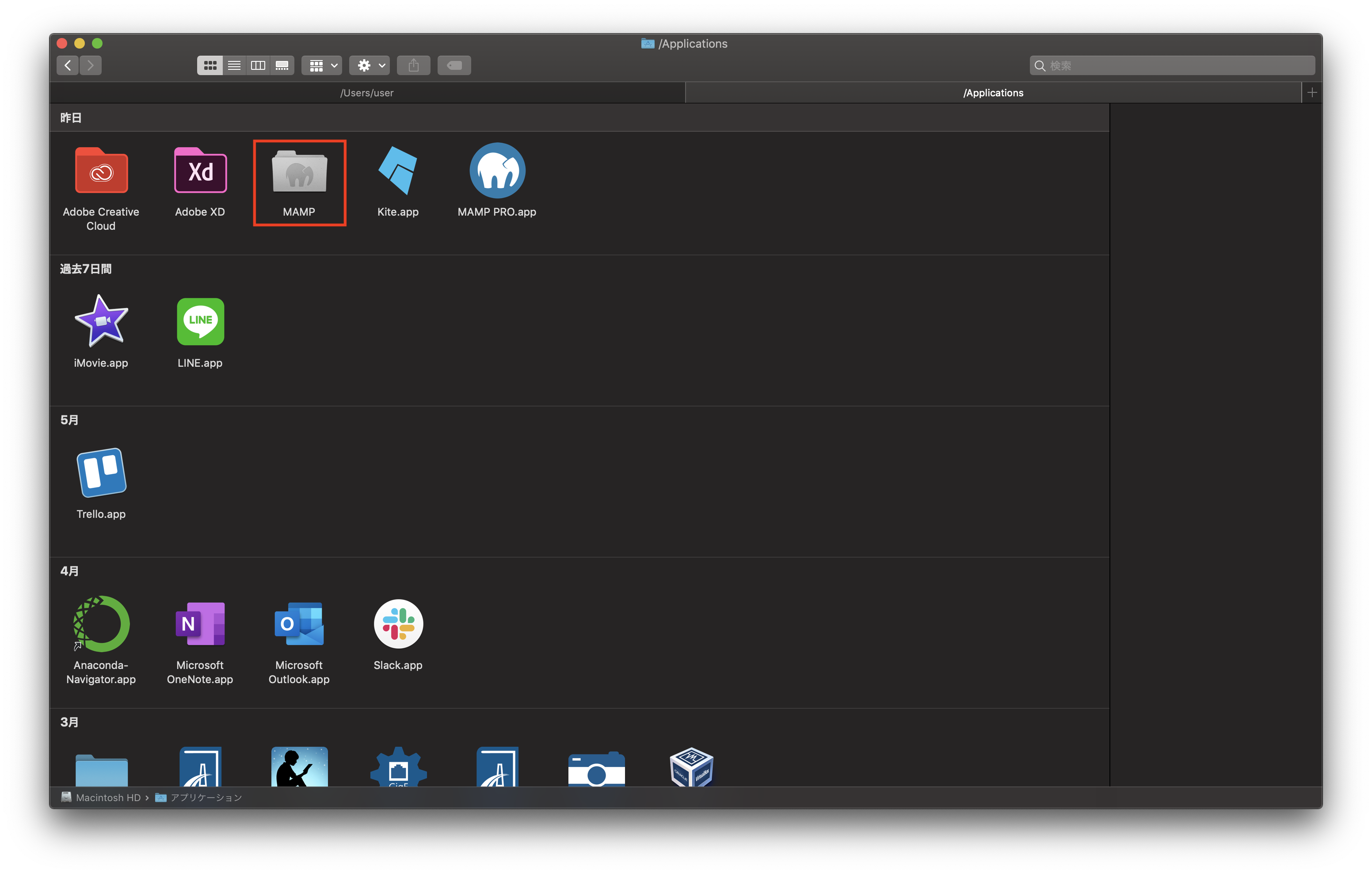Click the share toolbar button

click(x=414, y=65)
